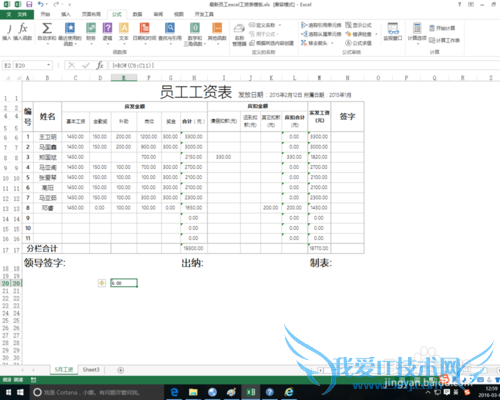500x400 pixels.
Task: Open Math & Trig (数学和三角函数) functions
Action: click(x=195, y=33)
